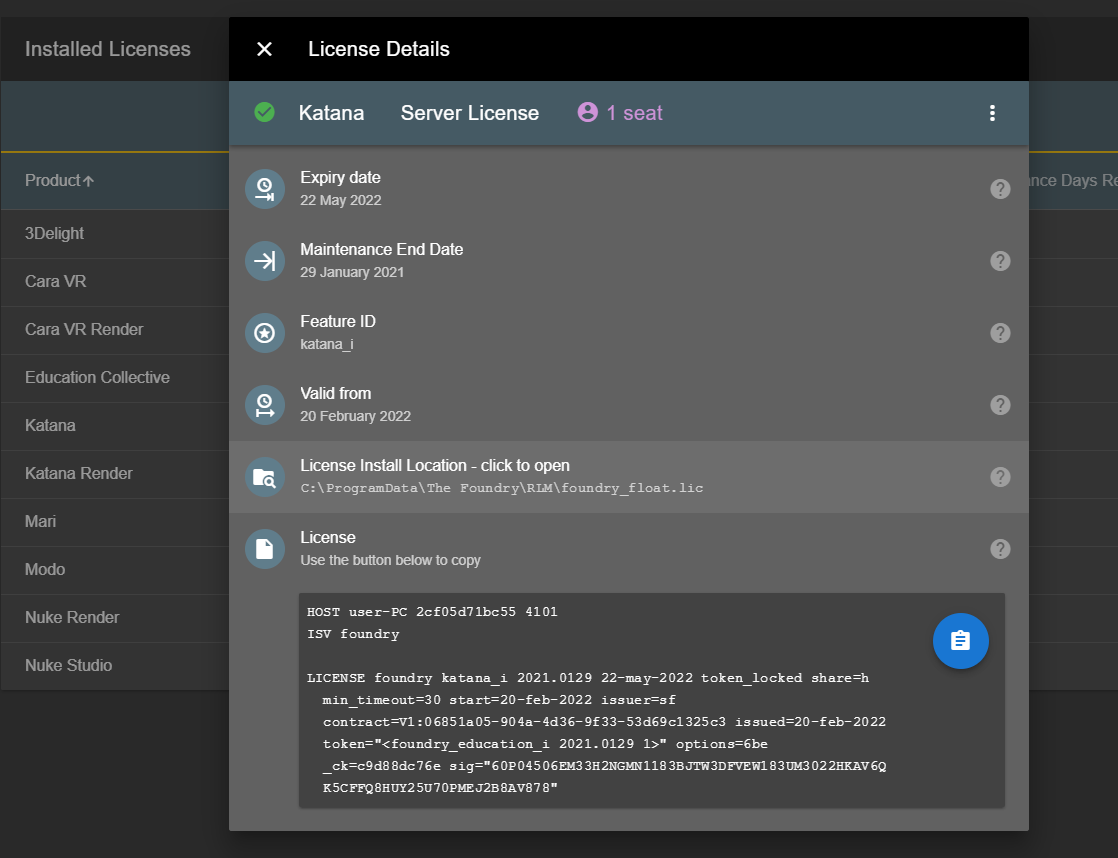Viewport: 1118px width, 858px height.
Task: Select the Cara VR row in Installed Licenses
Action: tap(115, 282)
